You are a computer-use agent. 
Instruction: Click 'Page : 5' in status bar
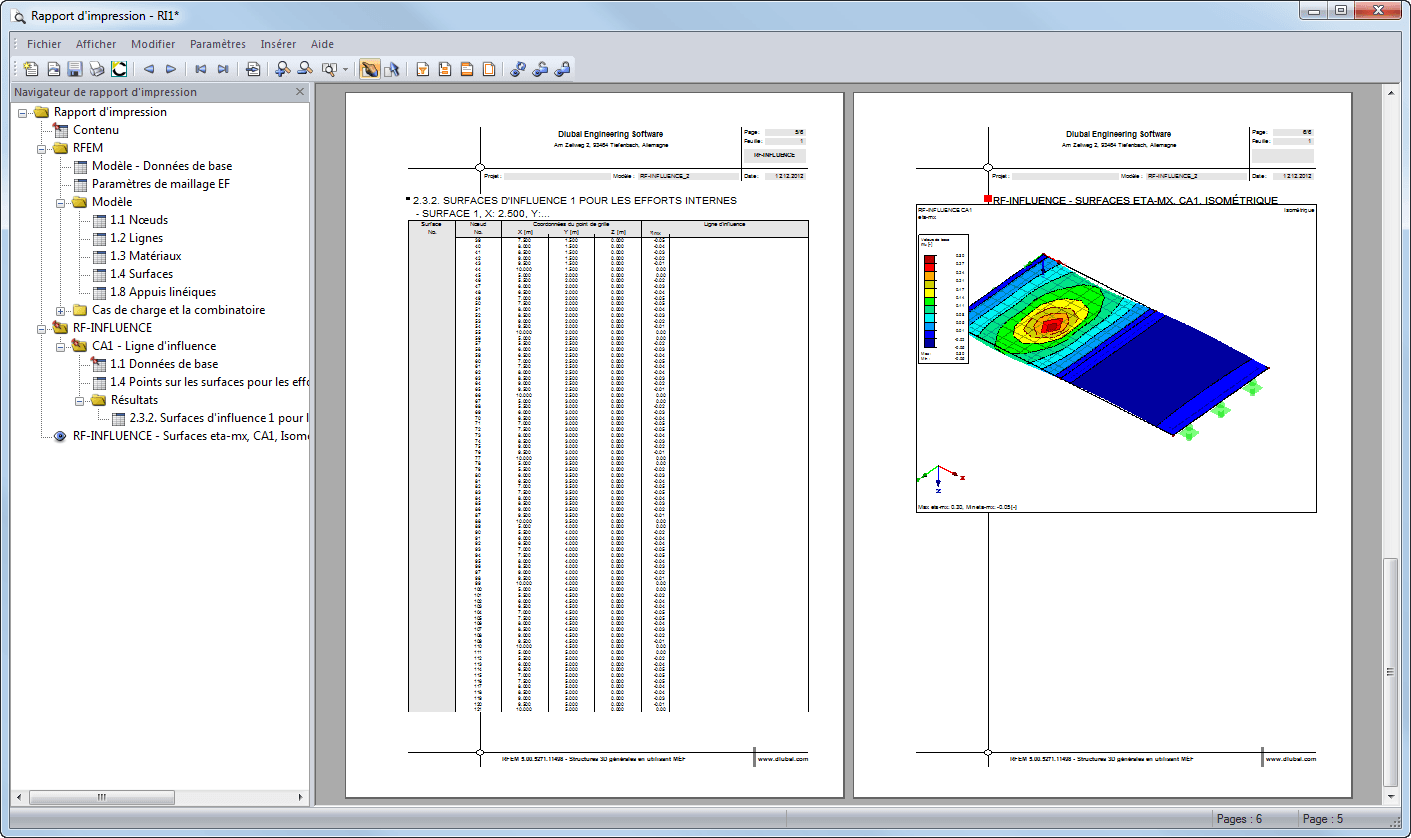click(x=1322, y=819)
